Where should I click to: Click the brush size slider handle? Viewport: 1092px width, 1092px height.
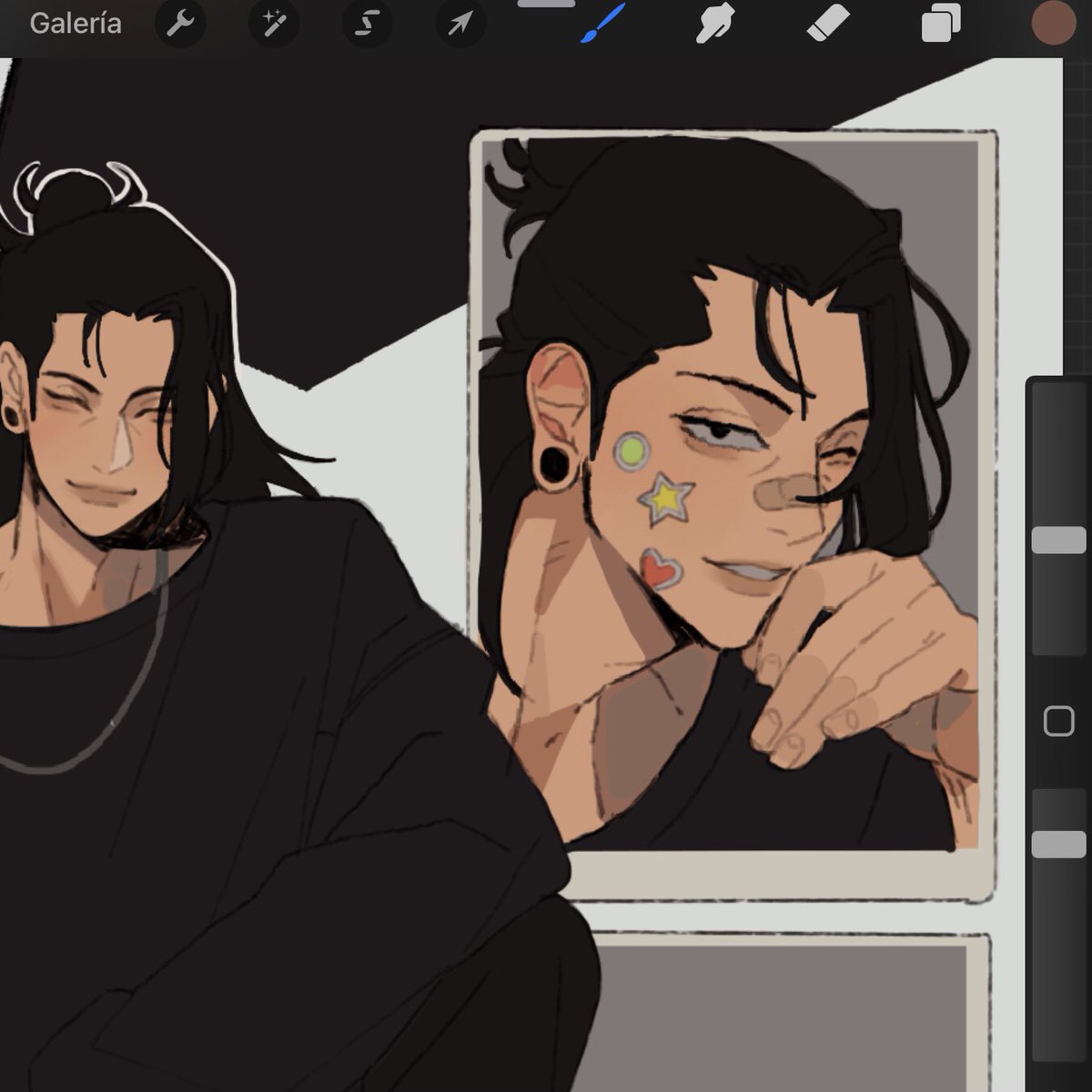[x=1058, y=540]
